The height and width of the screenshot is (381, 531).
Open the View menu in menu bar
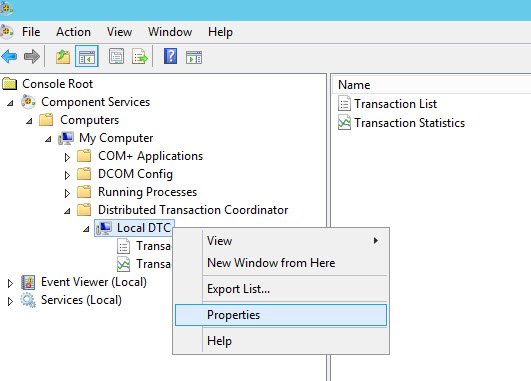(119, 32)
